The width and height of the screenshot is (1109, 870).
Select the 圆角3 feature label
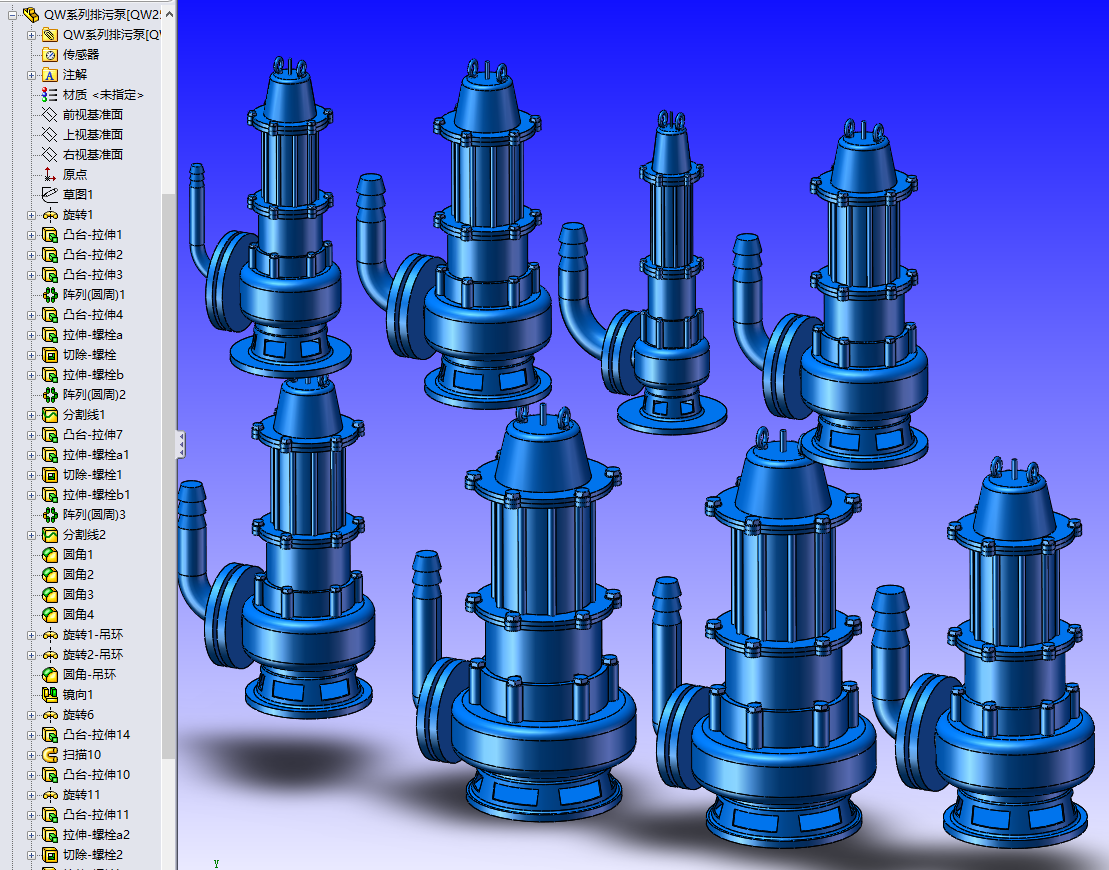[x=78, y=595]
